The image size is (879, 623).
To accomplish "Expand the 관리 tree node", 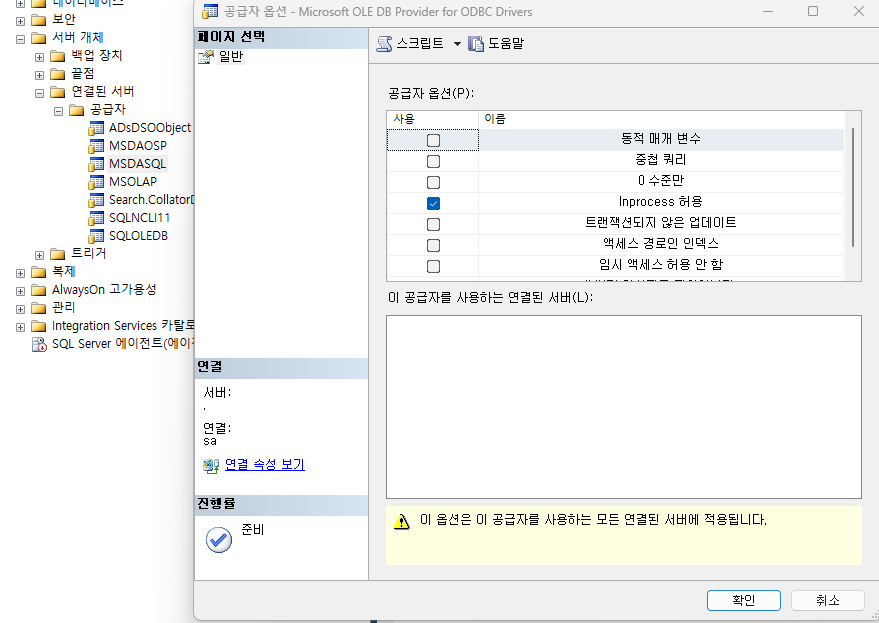I will [x=21, y=310].
